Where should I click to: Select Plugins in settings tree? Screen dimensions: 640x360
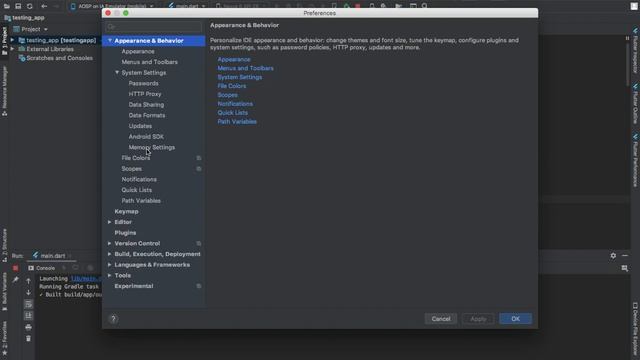125,233
